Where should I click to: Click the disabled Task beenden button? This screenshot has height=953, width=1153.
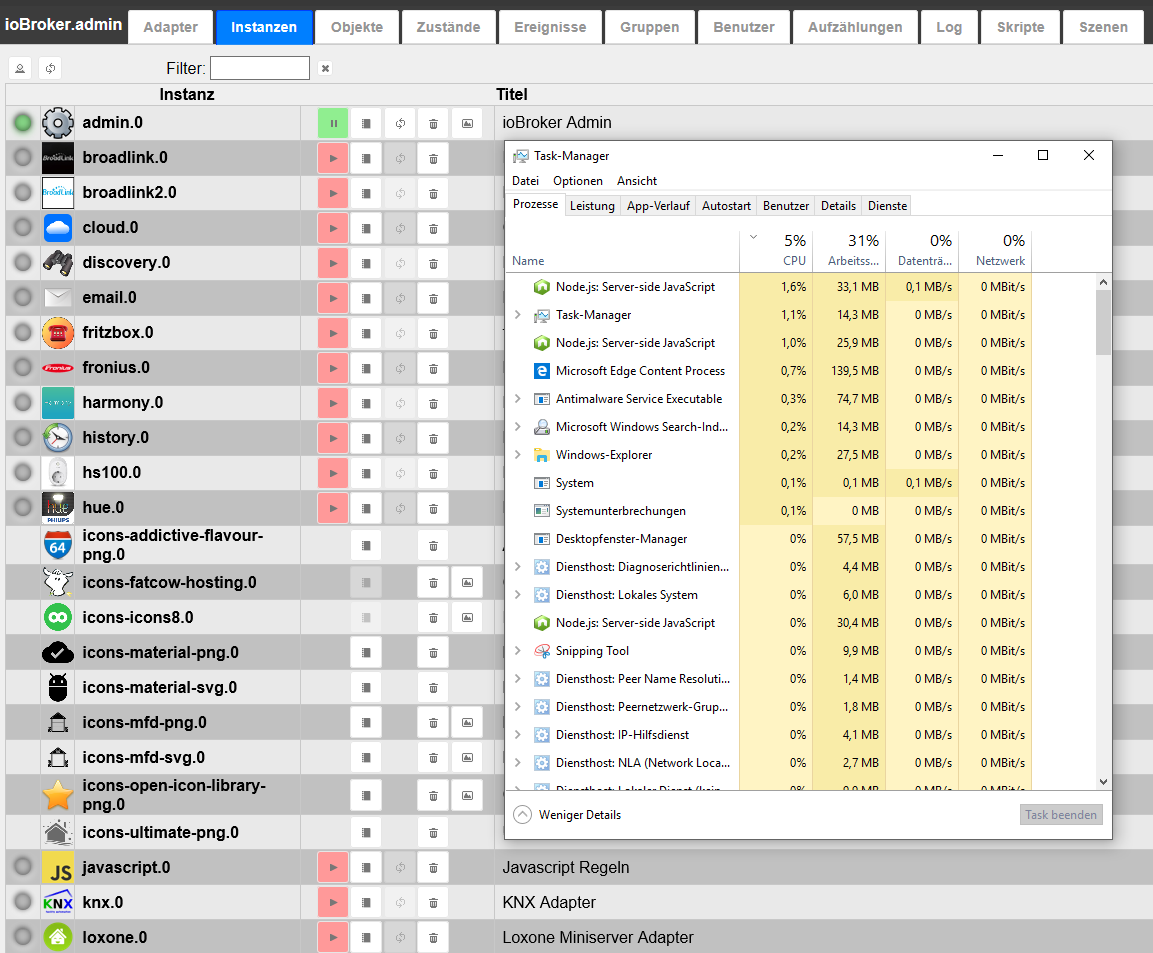coord(1061,815)
